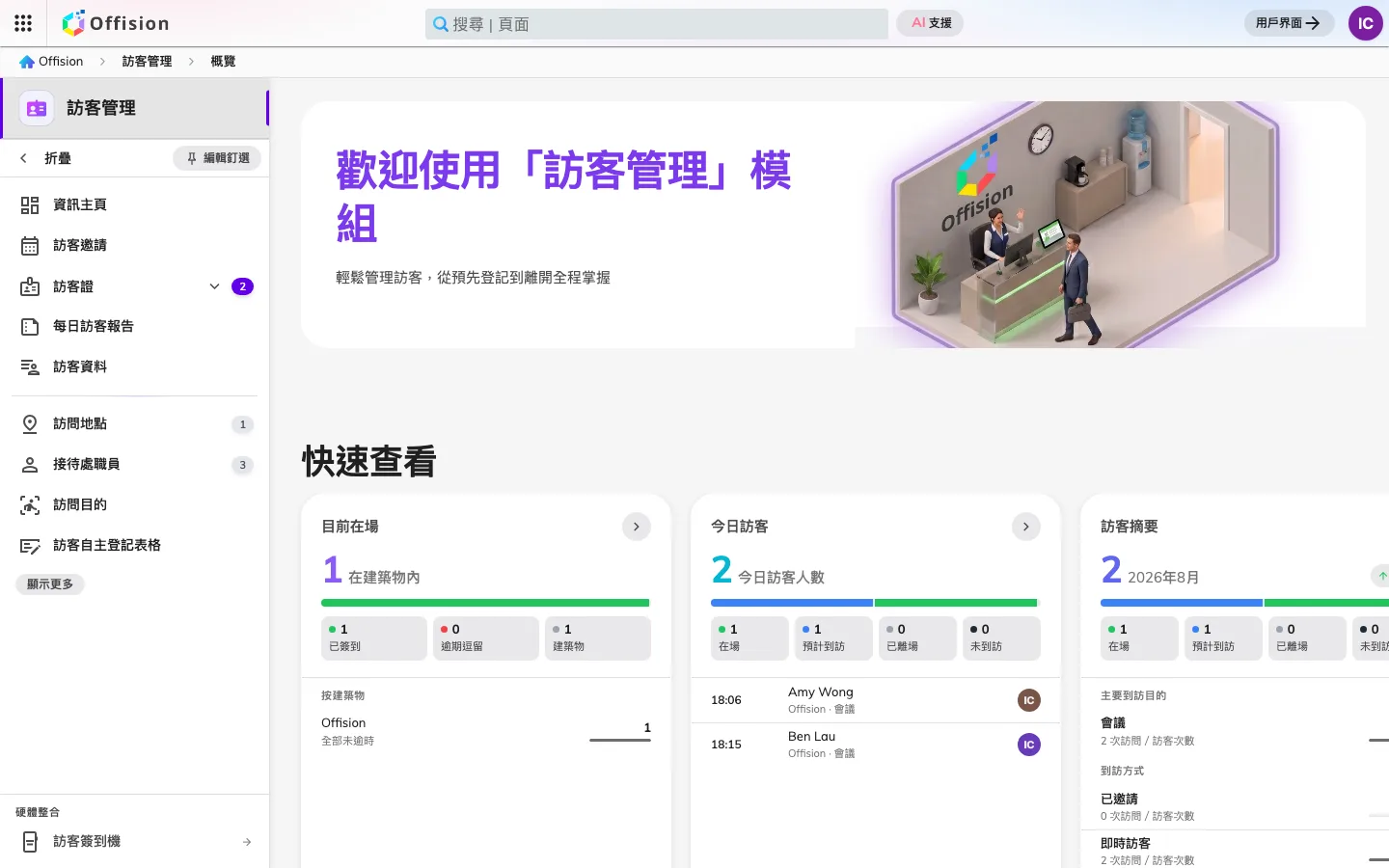Click the 預計到訪 tile in 今日訪客 card

pyautogui.click(x=833, y=638)
